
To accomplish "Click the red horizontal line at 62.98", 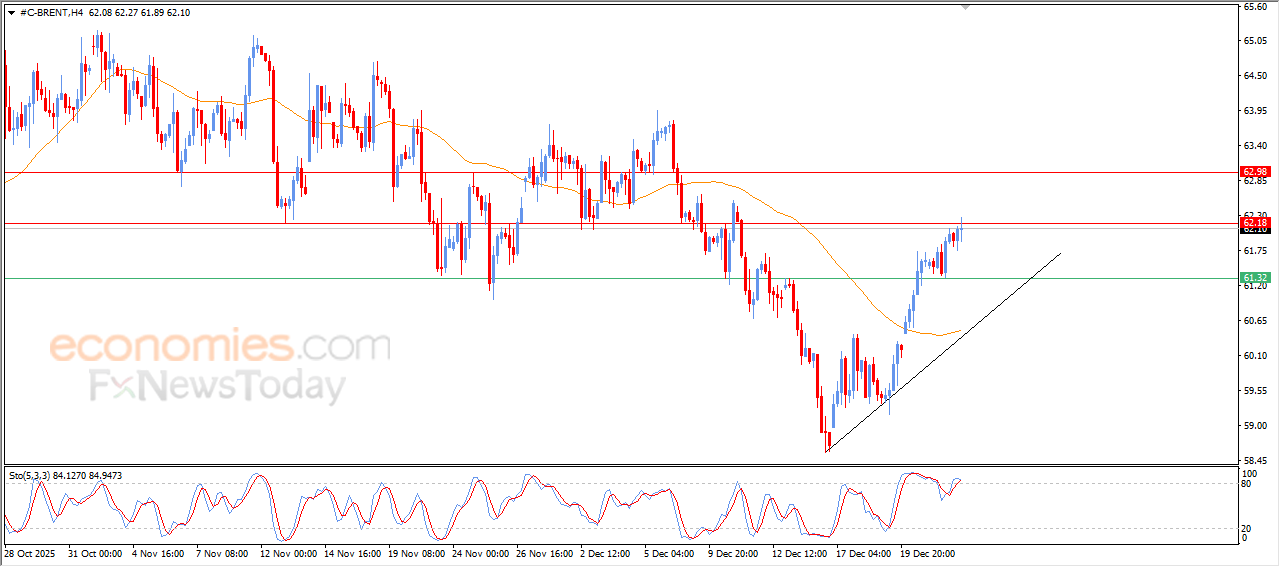I will (x=620, y=172).
